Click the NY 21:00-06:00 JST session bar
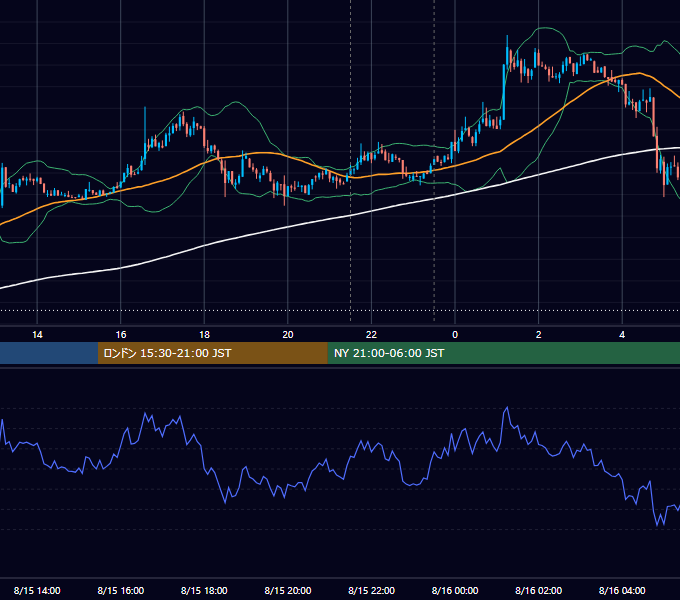This screenshot has height=600, width=680. (503, 353)
